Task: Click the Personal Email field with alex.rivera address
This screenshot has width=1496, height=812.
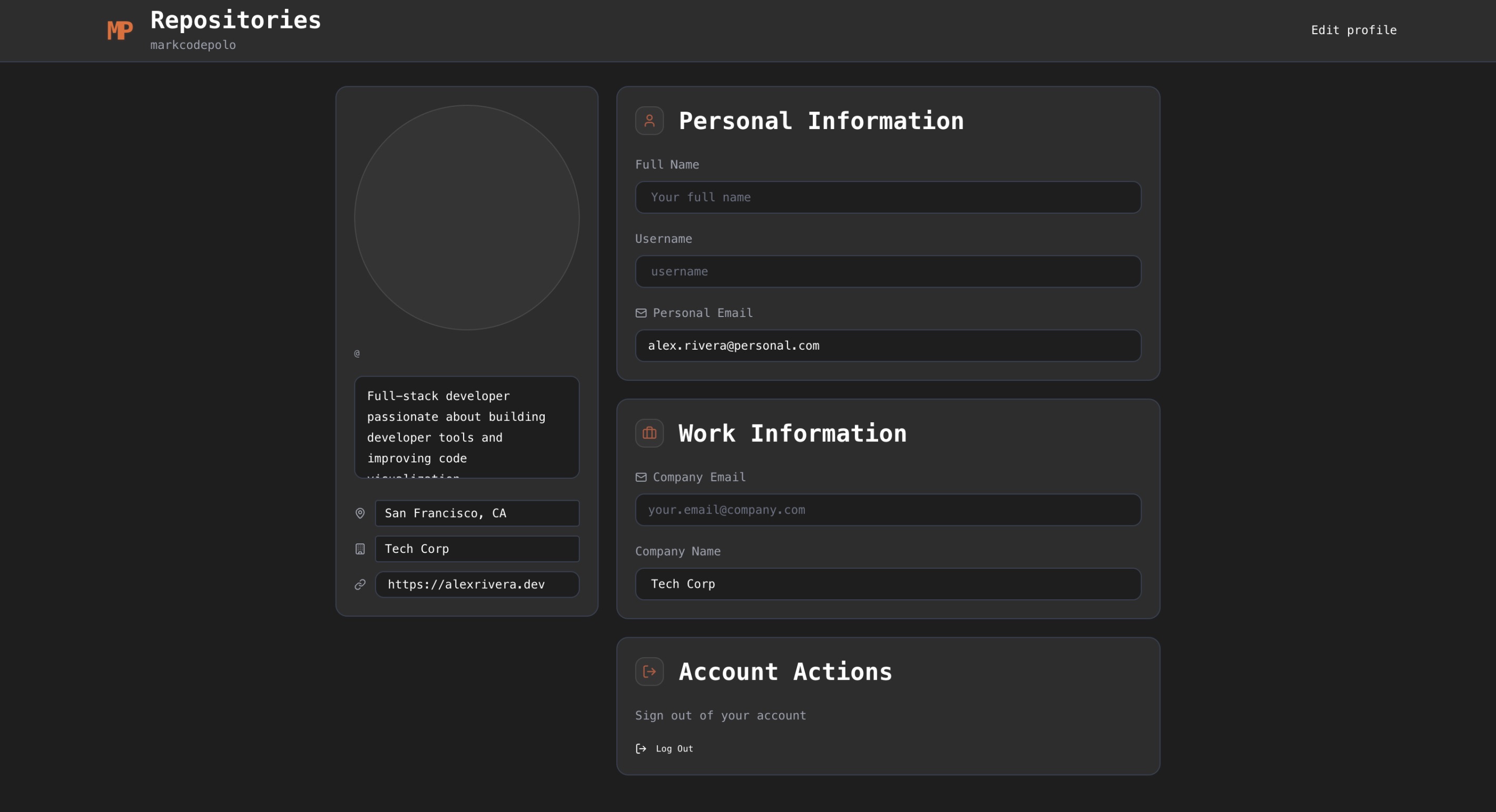Action: (x=888, y=346)
